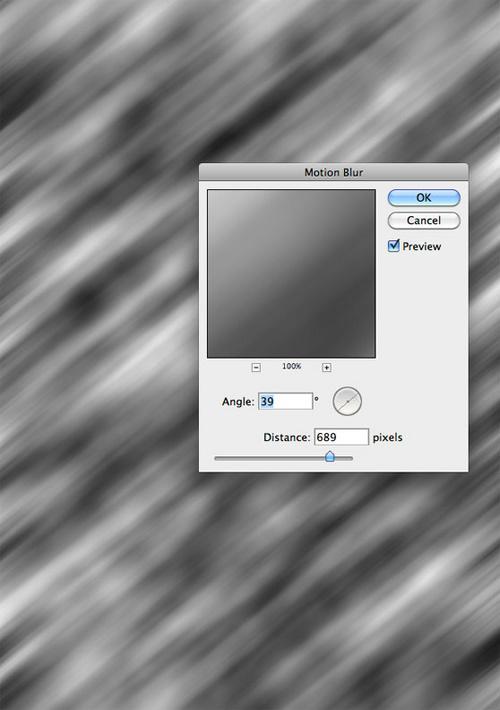Click the Preview checkbox label text

[x=422, y=246]
